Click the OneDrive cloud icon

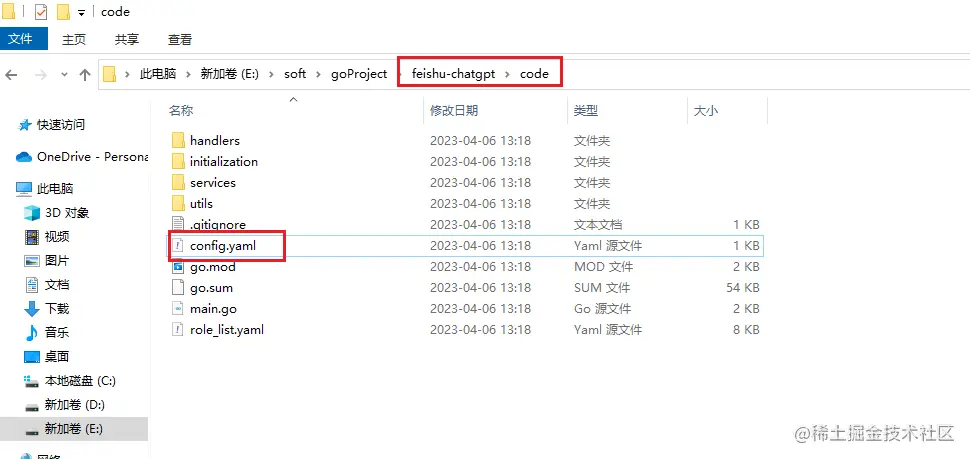pos(24,157)
